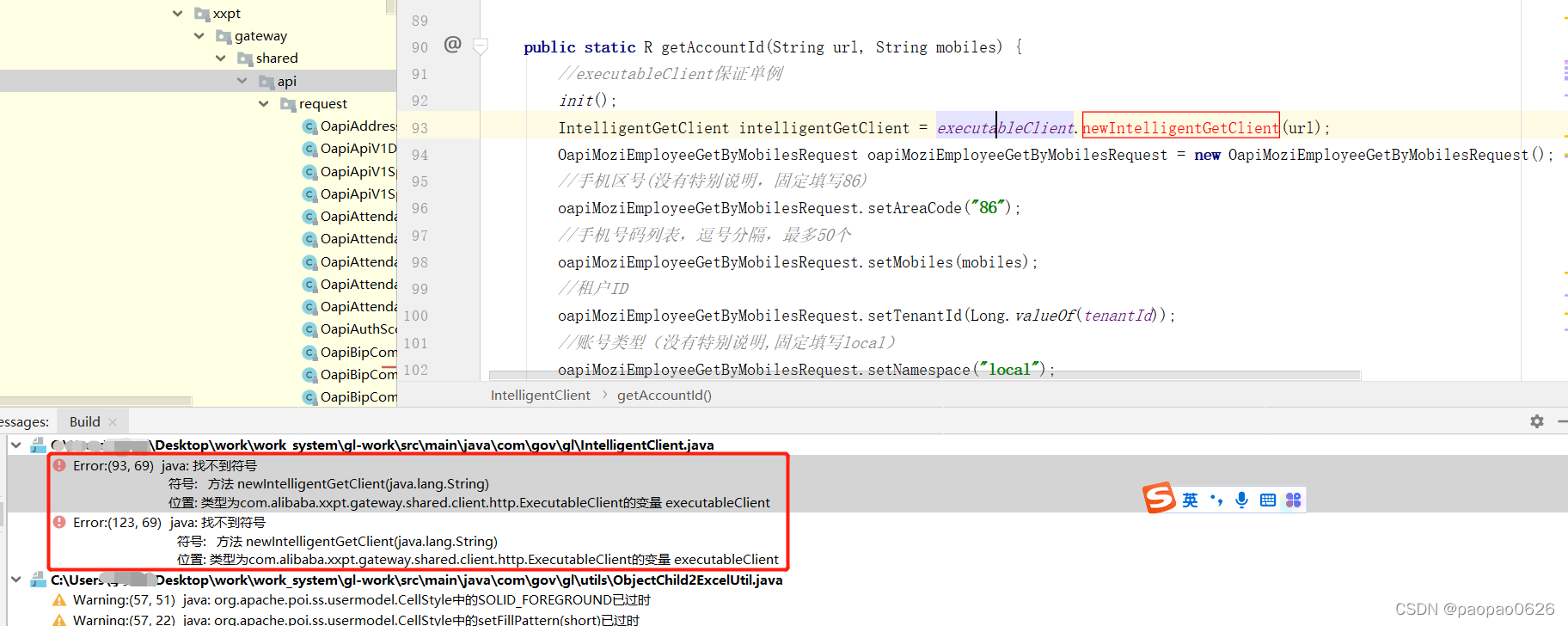Click the @ gutter icon on line 90
The height and width of the screenshot is (626, 1568).
[x=453, y=44]
